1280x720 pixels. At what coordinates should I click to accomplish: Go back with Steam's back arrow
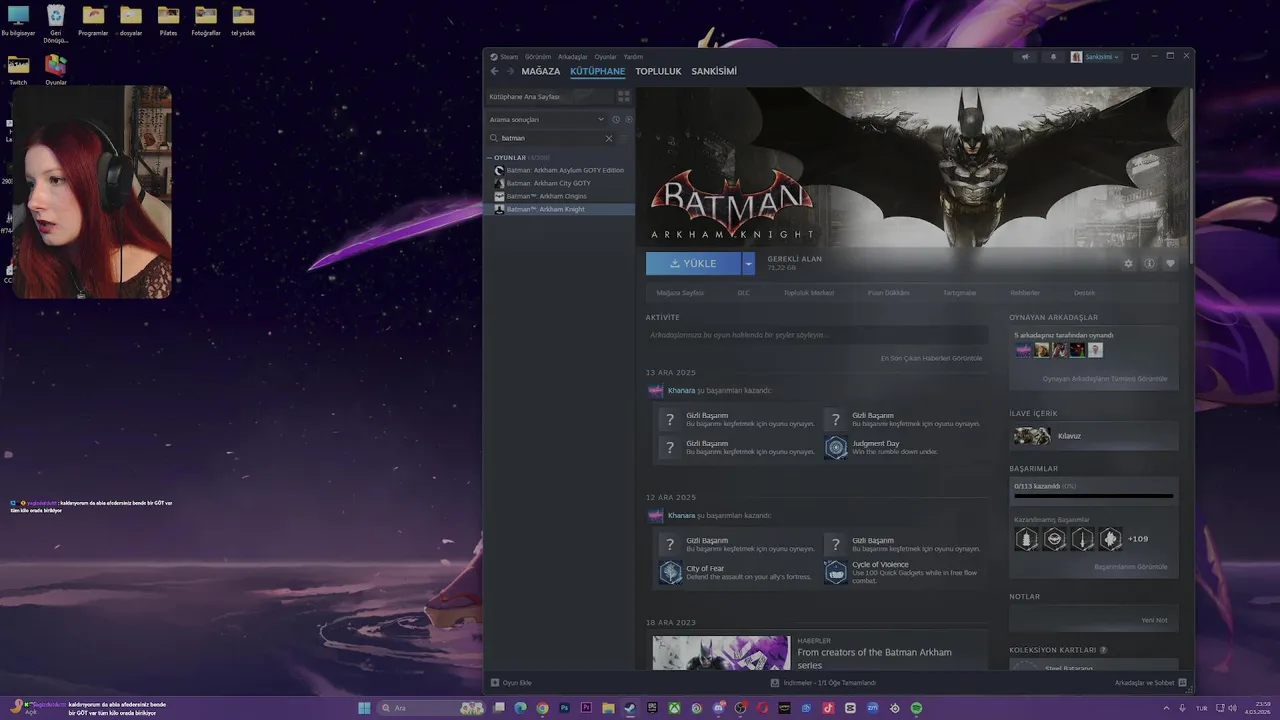(494, 71)
